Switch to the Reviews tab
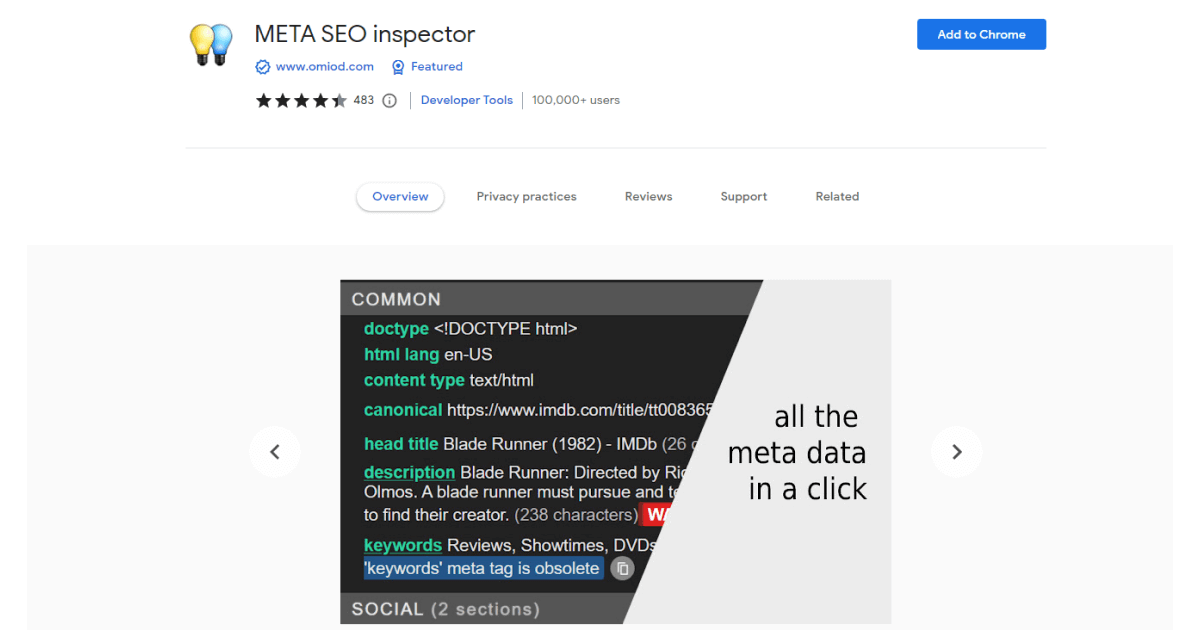The width and height of the screenshot is (1200, 630). (x=648, y=197)
